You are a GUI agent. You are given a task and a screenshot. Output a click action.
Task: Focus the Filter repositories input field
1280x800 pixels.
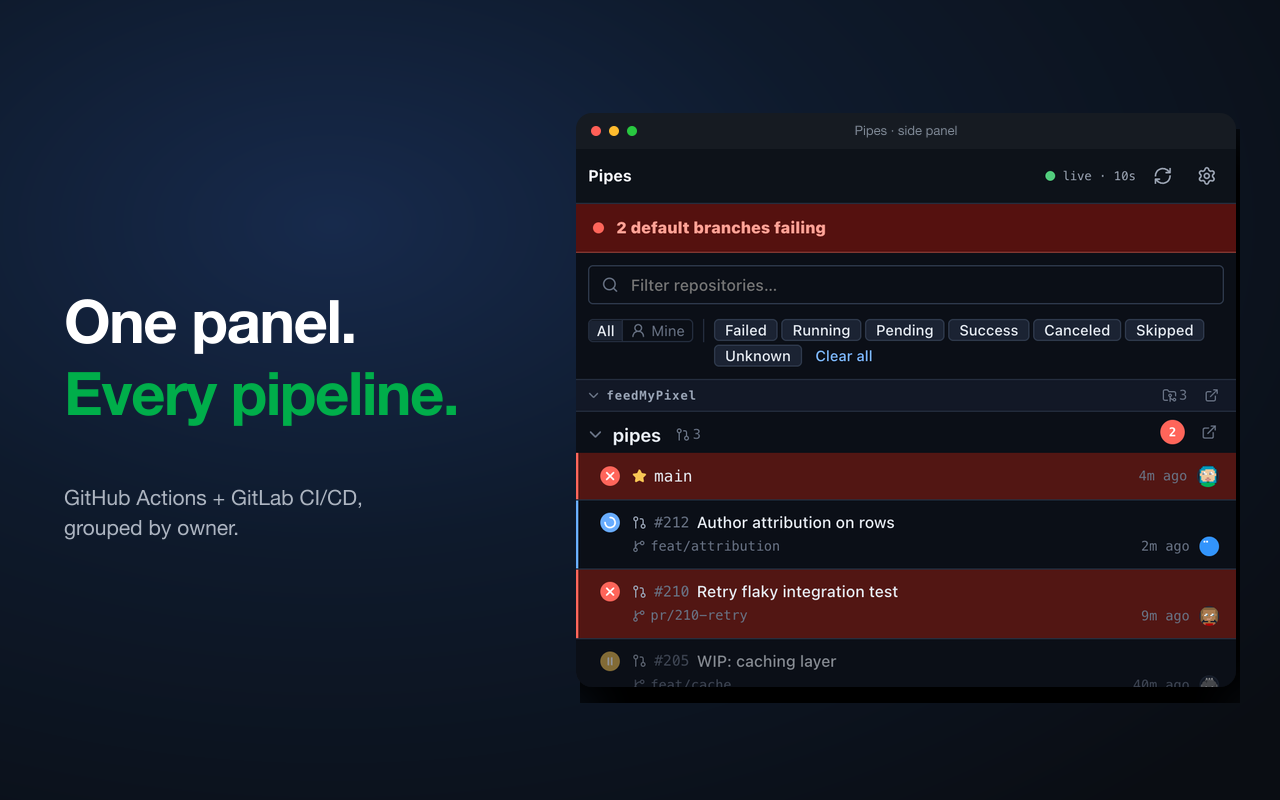(x=906, y=285)
